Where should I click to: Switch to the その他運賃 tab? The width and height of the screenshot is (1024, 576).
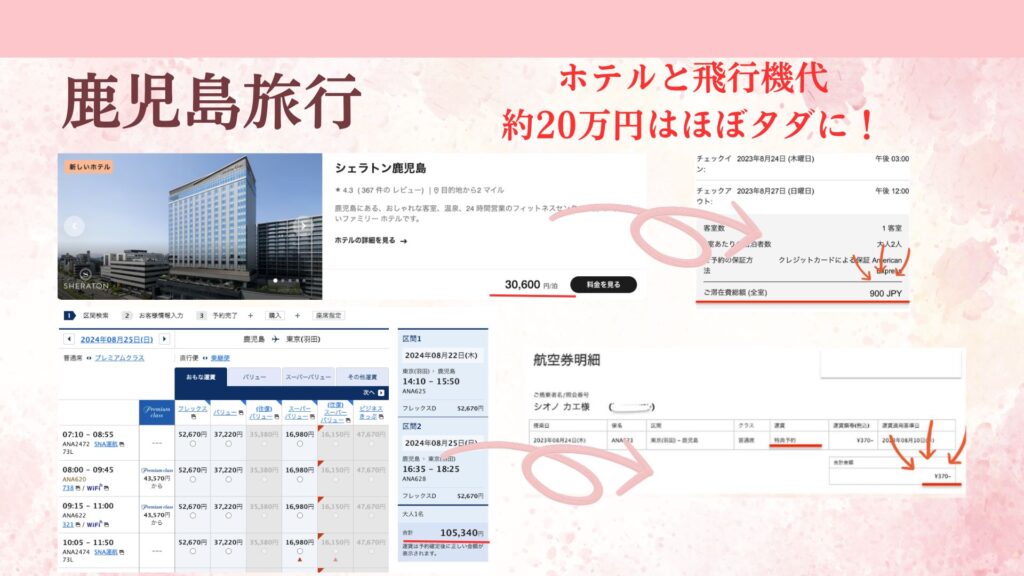(x=362, y=377)
